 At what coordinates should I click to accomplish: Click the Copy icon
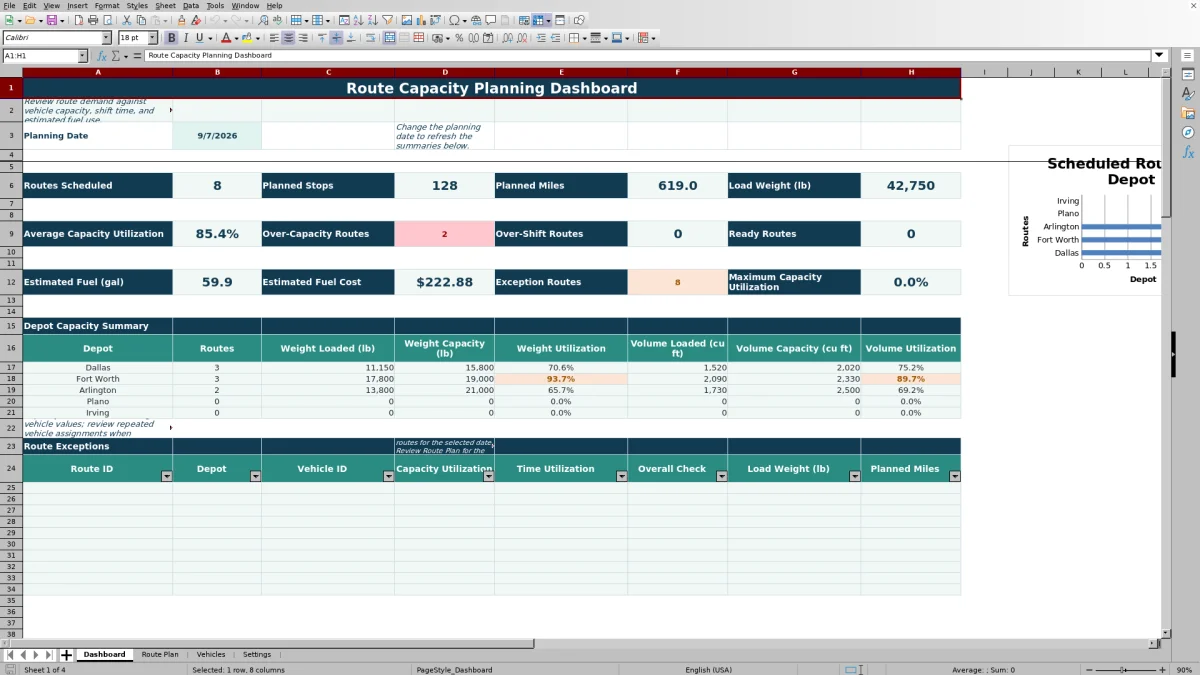pos(141,20)
